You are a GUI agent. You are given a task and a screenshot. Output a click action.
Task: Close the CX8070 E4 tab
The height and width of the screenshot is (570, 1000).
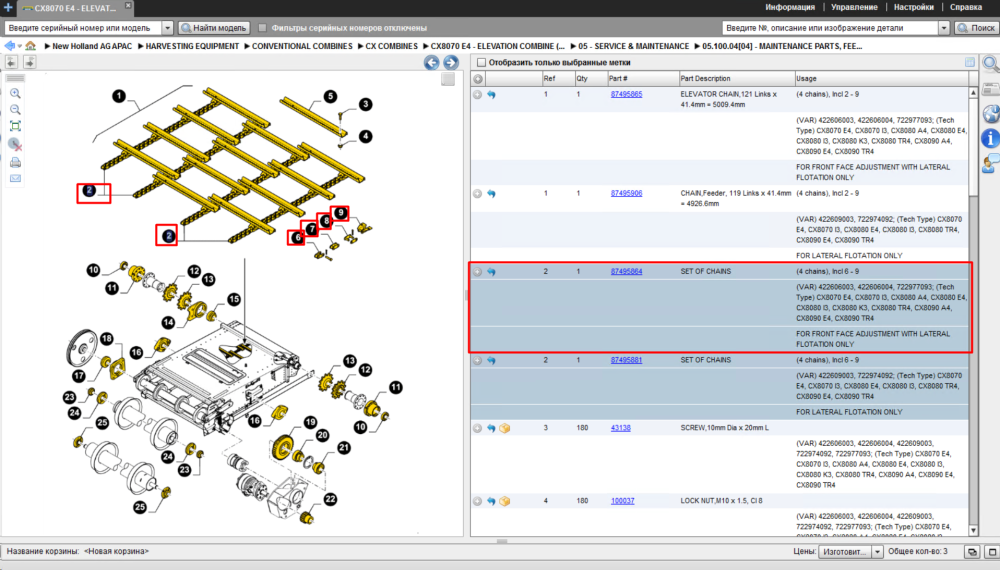pyautogui.click(x=128, y=5)
